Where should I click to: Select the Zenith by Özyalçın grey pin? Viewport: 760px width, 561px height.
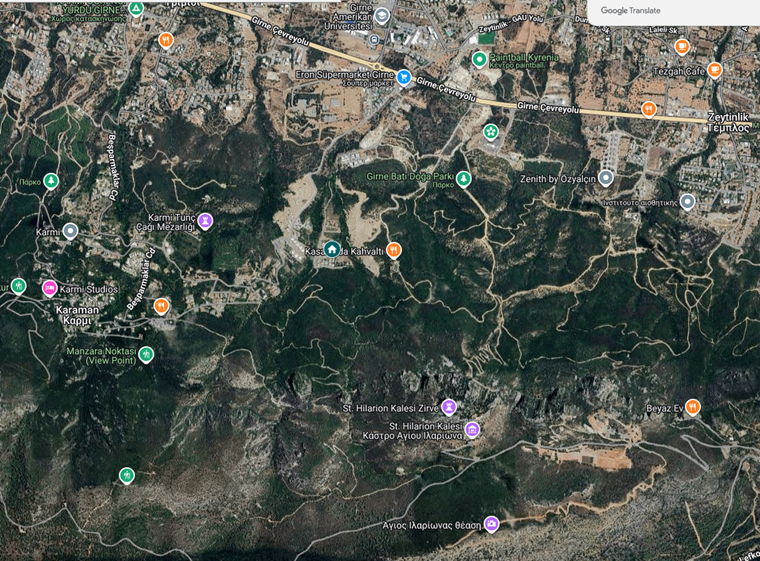coord(605,178)
